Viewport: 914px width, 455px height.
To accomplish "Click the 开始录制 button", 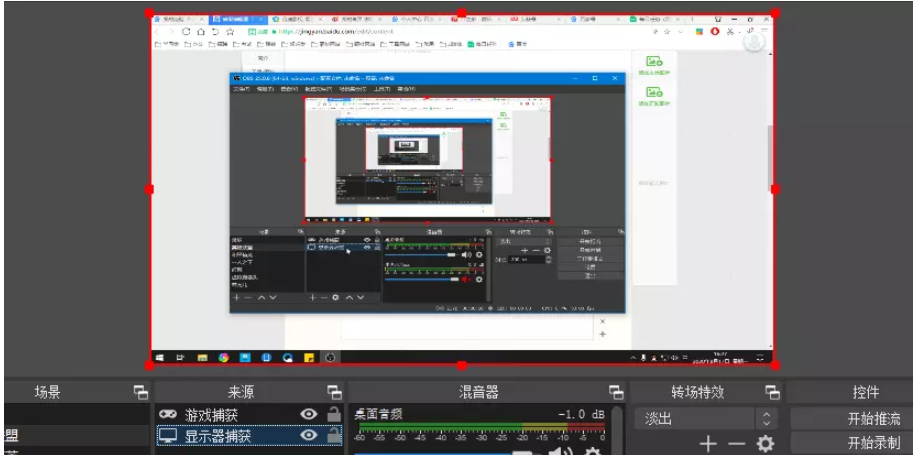I will [x=852, y=442].
